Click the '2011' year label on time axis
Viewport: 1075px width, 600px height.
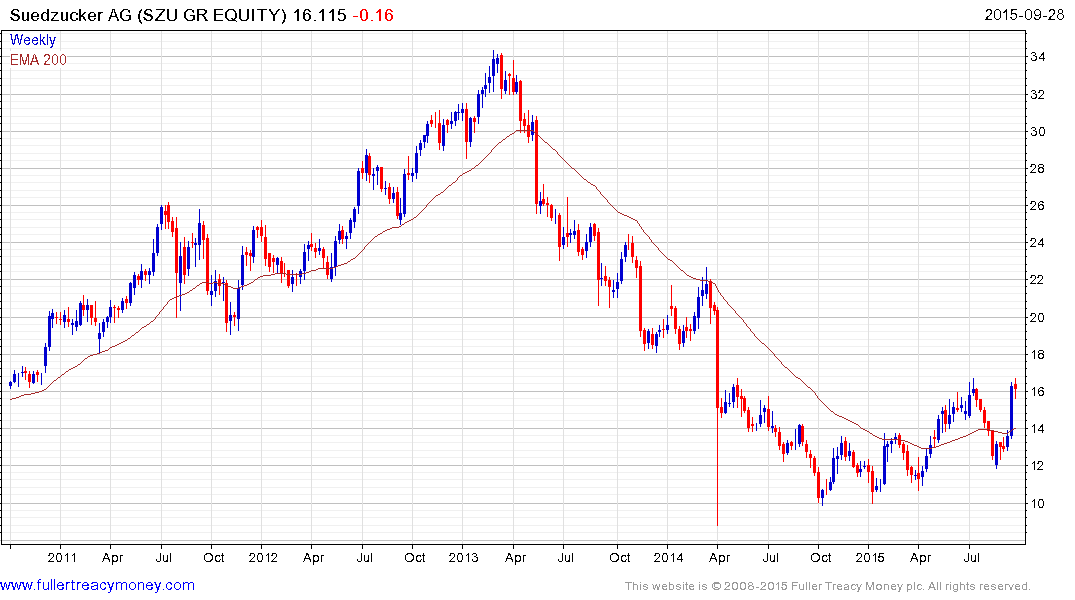[62, 557]
